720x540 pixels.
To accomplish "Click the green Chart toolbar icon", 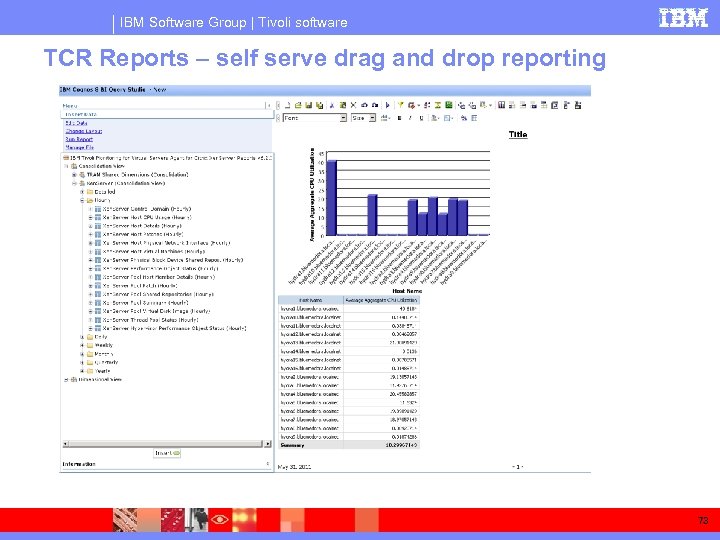I will [x=449, y=105].
